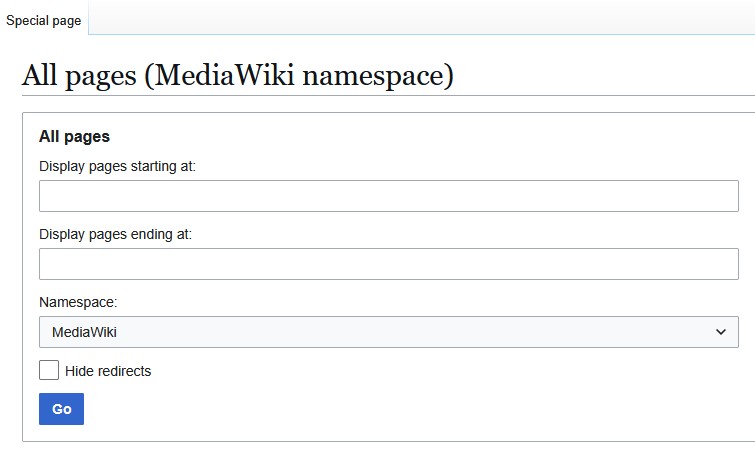Viewport: 755px width, 454px height.
Task: Click the empty starting-at page name box
Action: pos(388,196)
